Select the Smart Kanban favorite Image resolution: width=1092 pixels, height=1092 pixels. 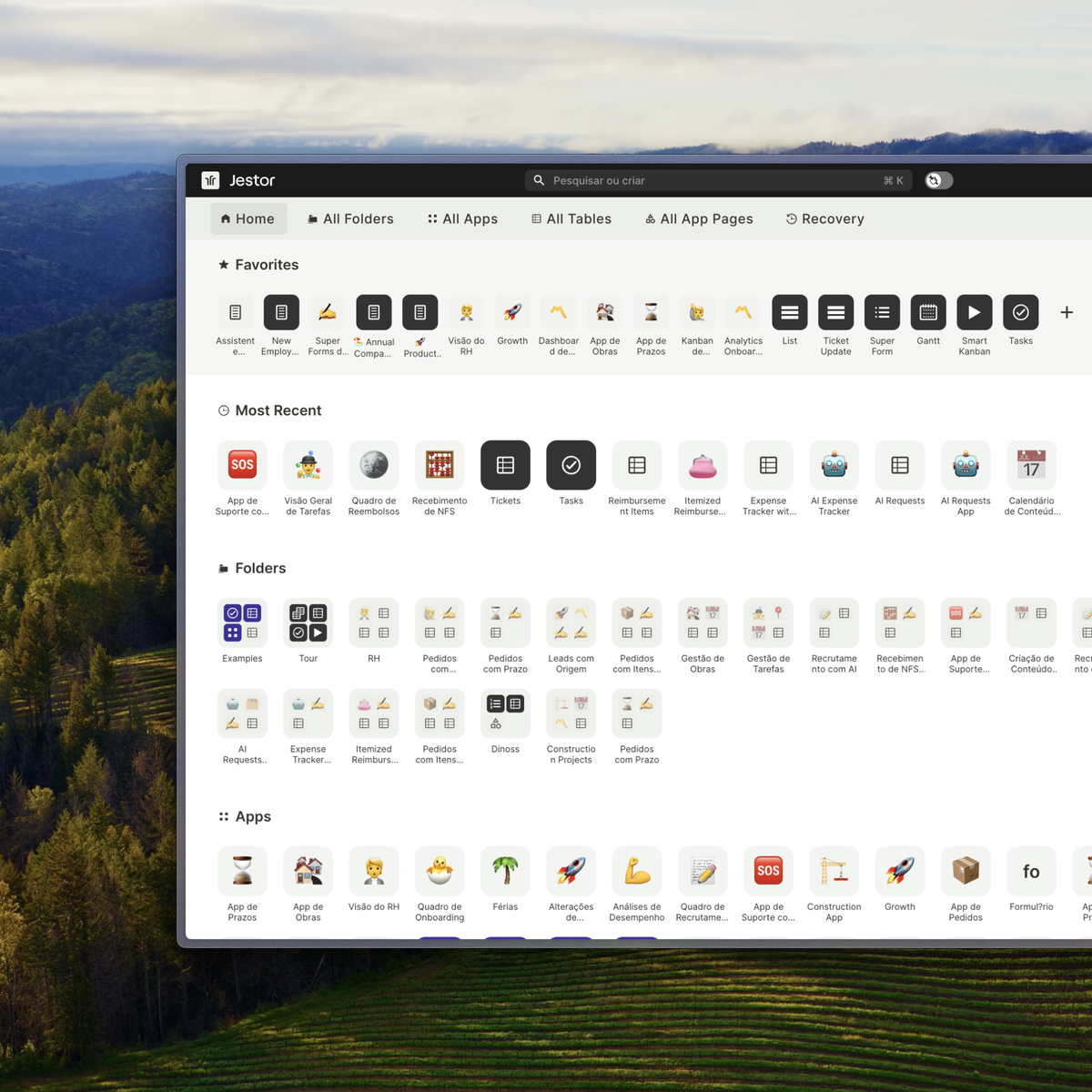974,312
